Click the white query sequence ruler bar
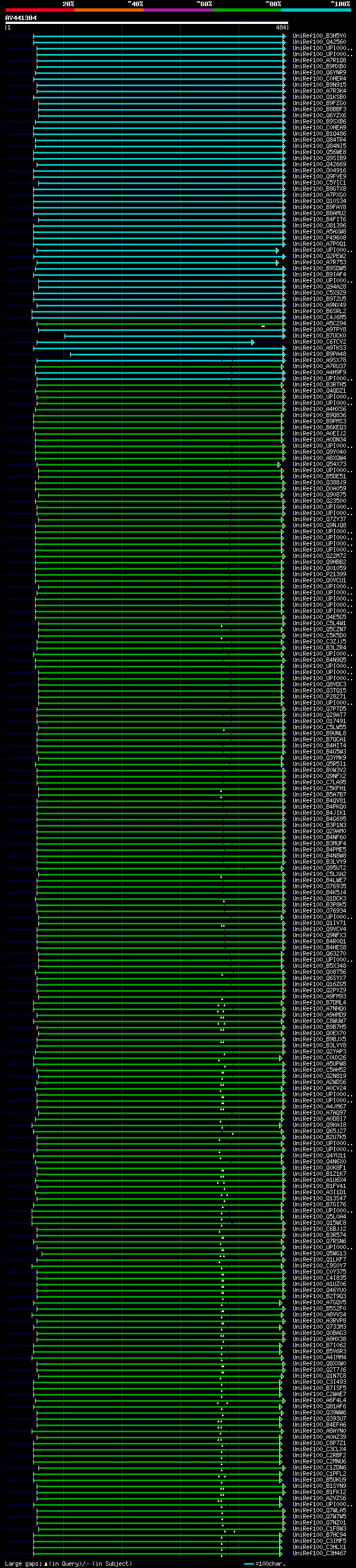The height and width of the screenshot is (1568, 356). [x=147, y=22]
